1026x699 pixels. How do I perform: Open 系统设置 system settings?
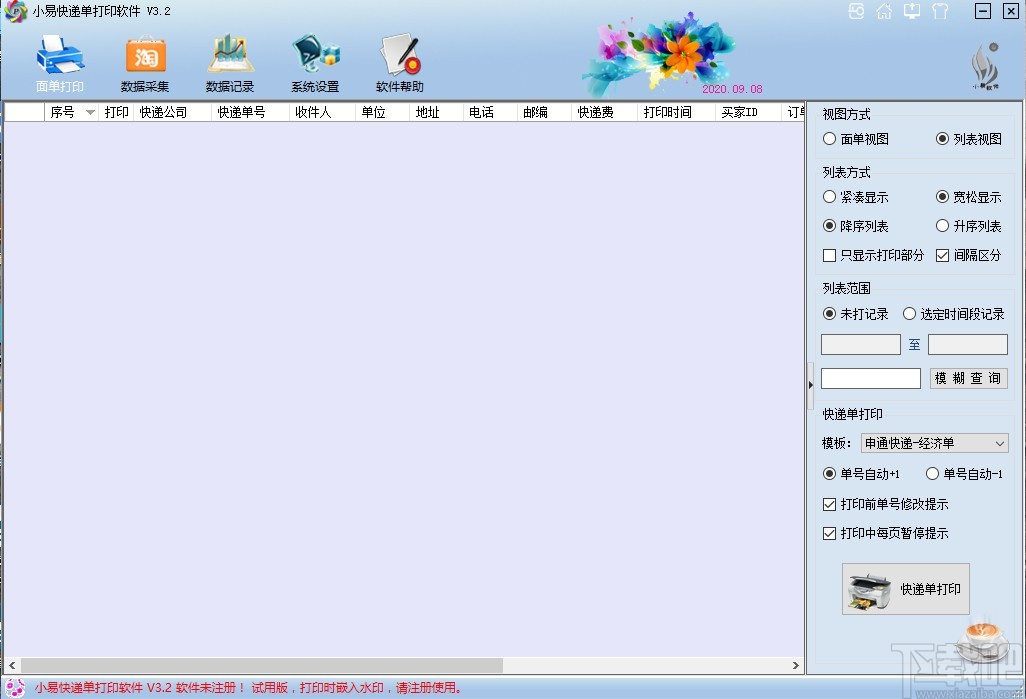pyautogui.click(x=314, y=62)
